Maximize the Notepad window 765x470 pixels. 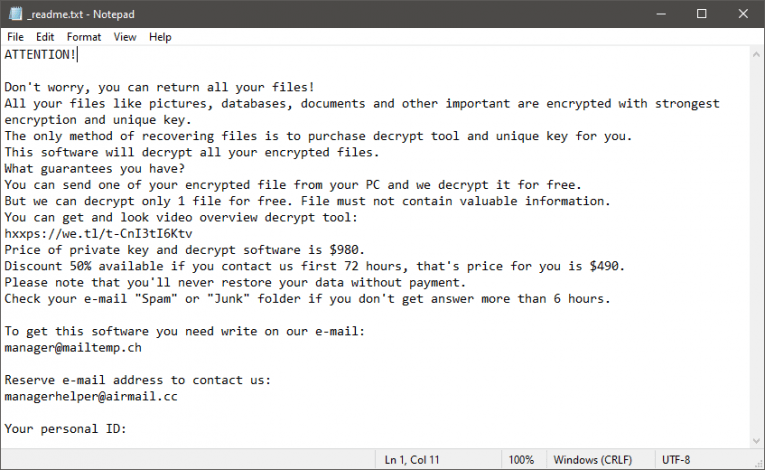701,14
